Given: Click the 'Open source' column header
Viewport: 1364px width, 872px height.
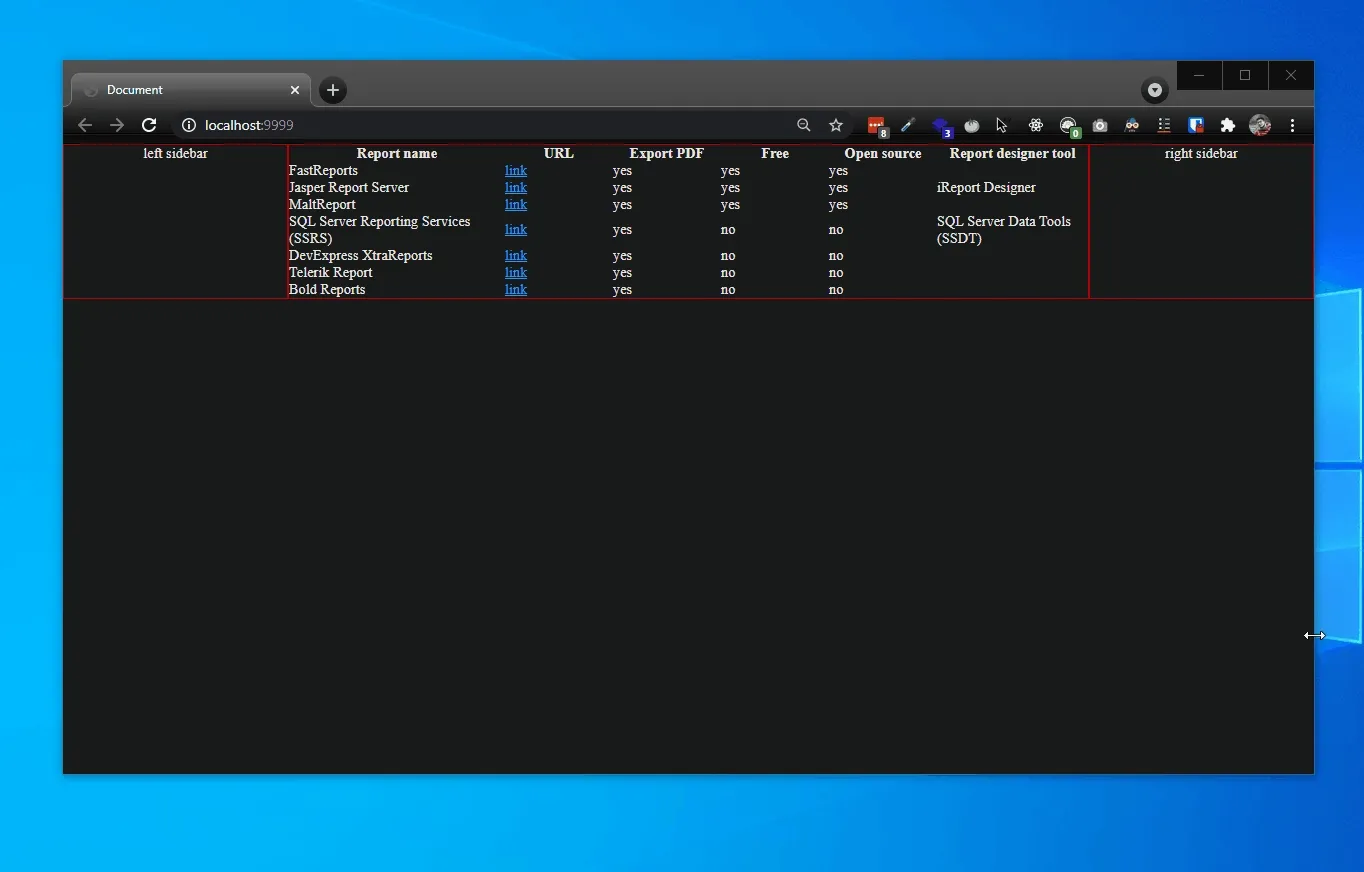Looking at the screenshot, I should click(x=883, y=154).
